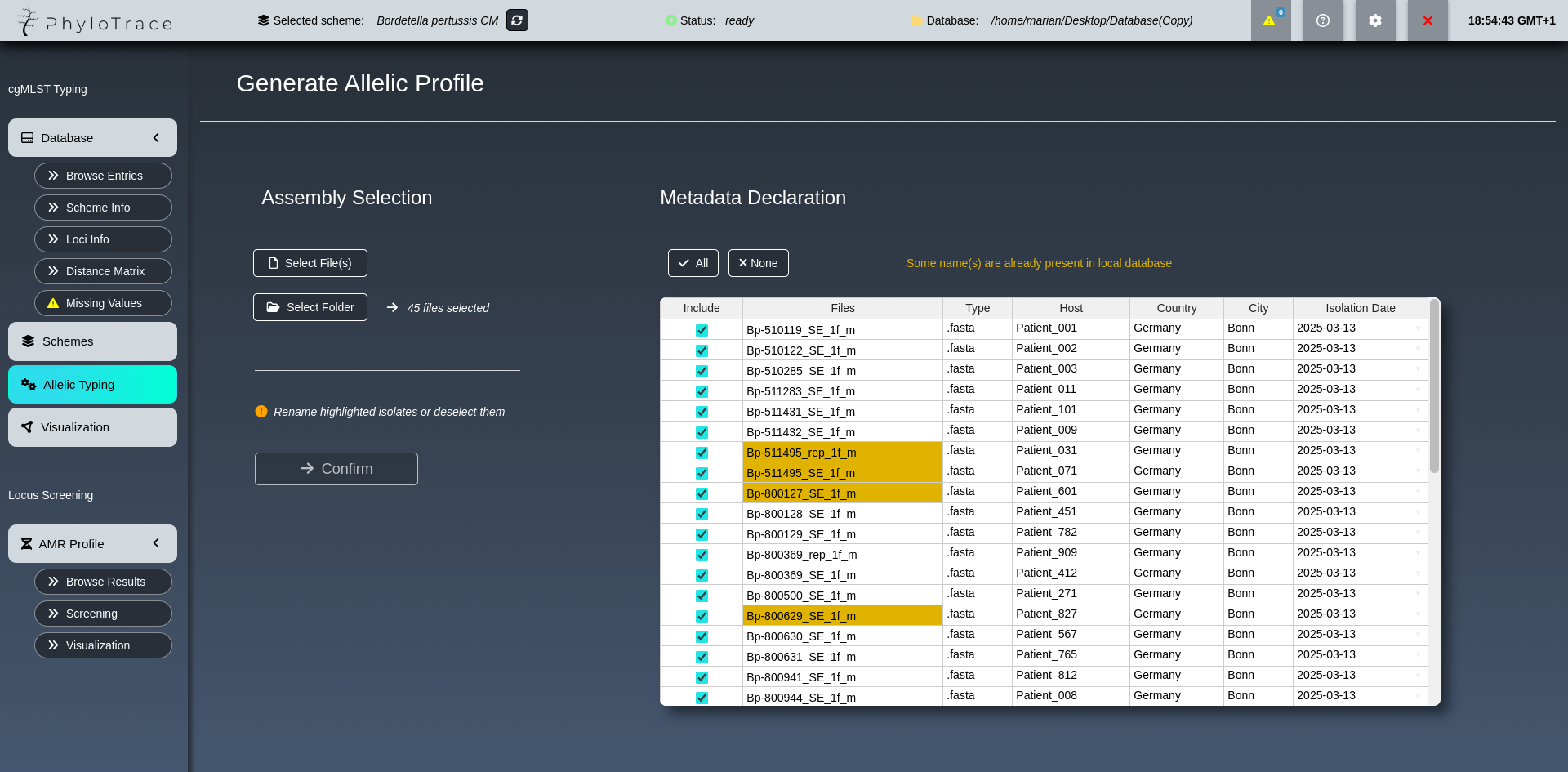Collapse the Database sidebar section
1568x772 pixels.
pyautogui.click(x=156, y=138)
